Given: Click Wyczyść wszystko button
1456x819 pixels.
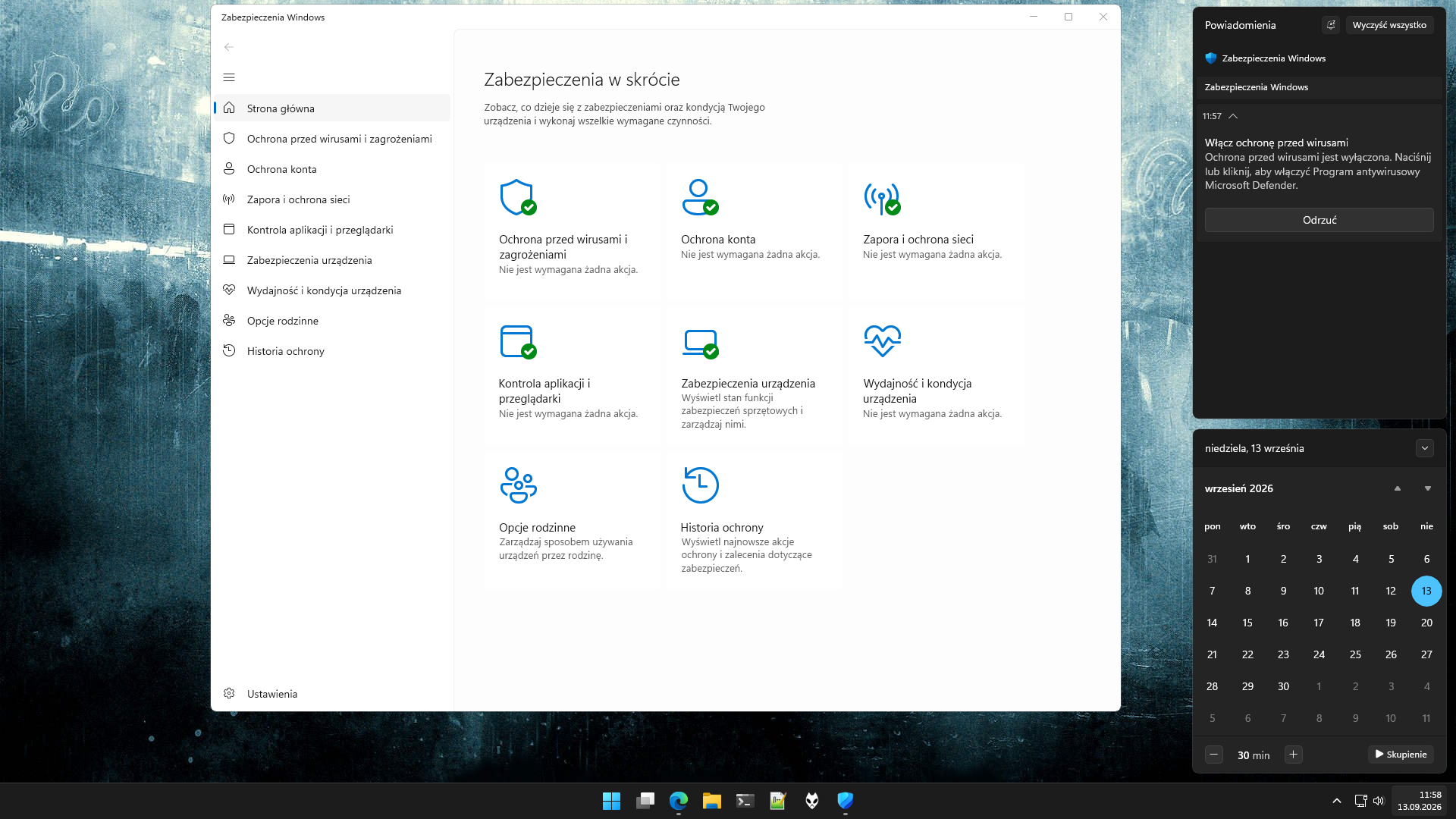Looking at the screenshot, I should [1389, 25].
